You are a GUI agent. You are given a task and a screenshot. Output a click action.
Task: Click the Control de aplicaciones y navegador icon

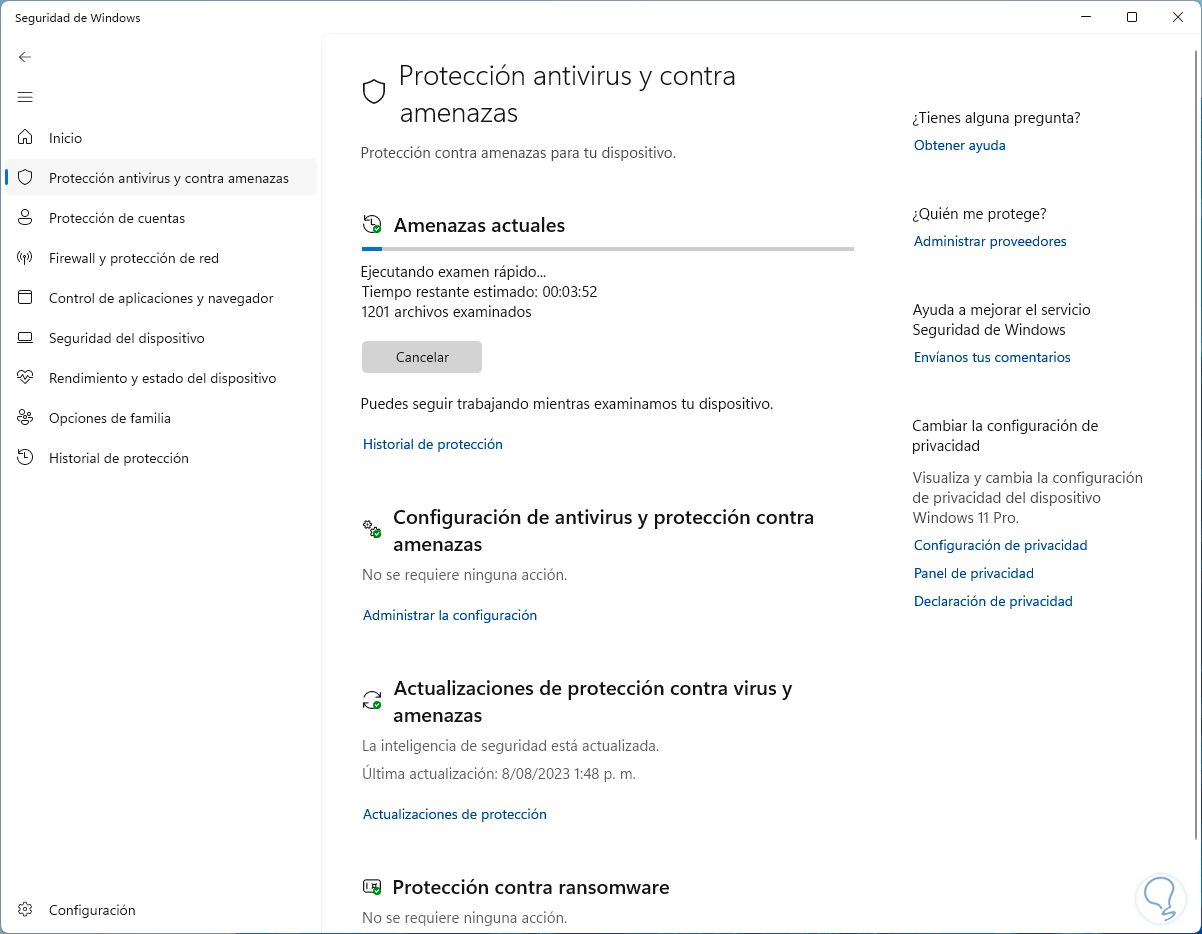(26, 298)
